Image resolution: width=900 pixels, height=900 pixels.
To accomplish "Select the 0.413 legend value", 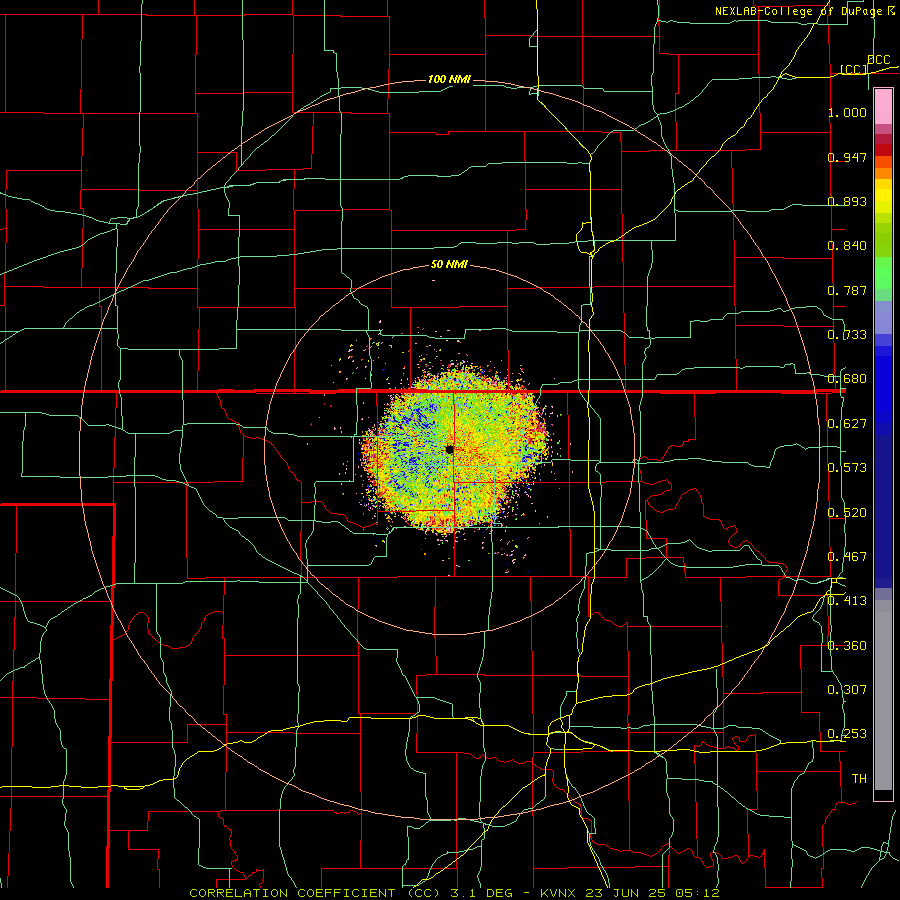I will (847, 601).
